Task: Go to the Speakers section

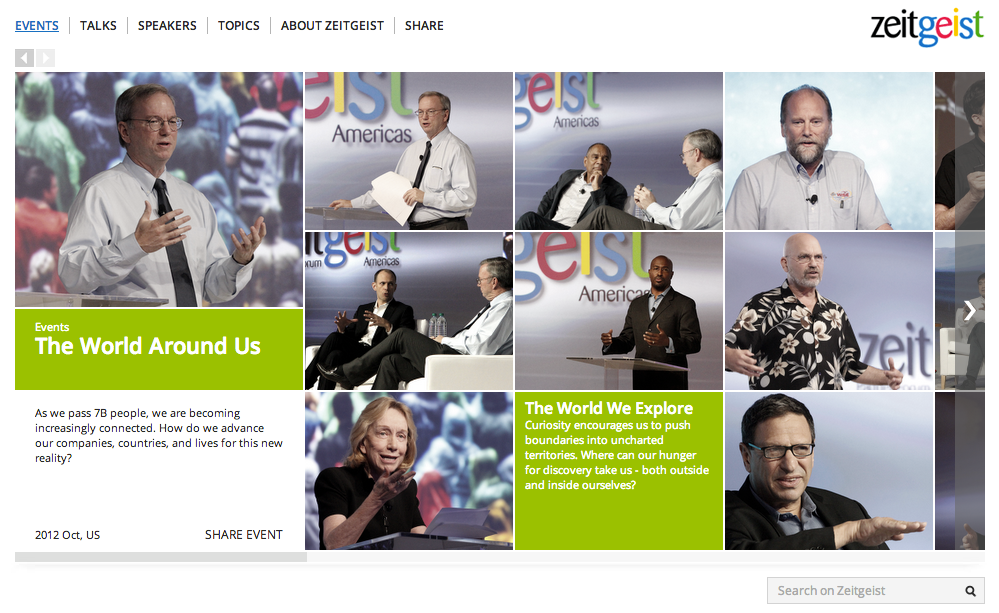Action: click(167, 26)
